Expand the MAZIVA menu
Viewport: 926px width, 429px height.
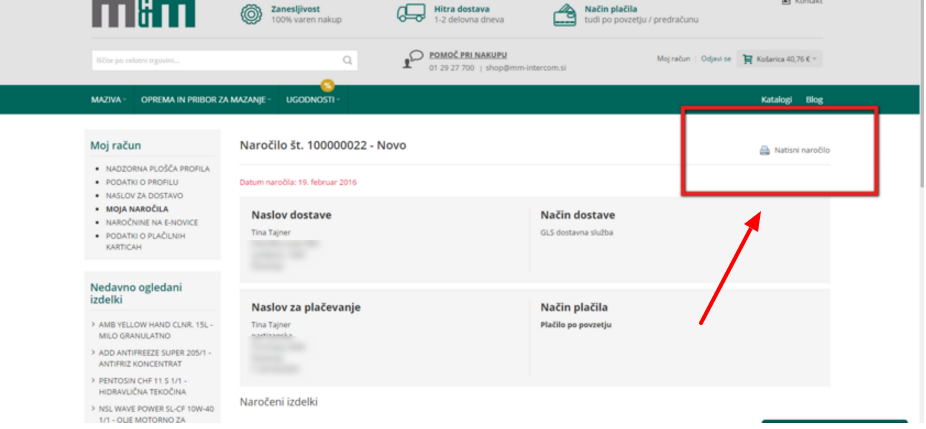[109, 100]
